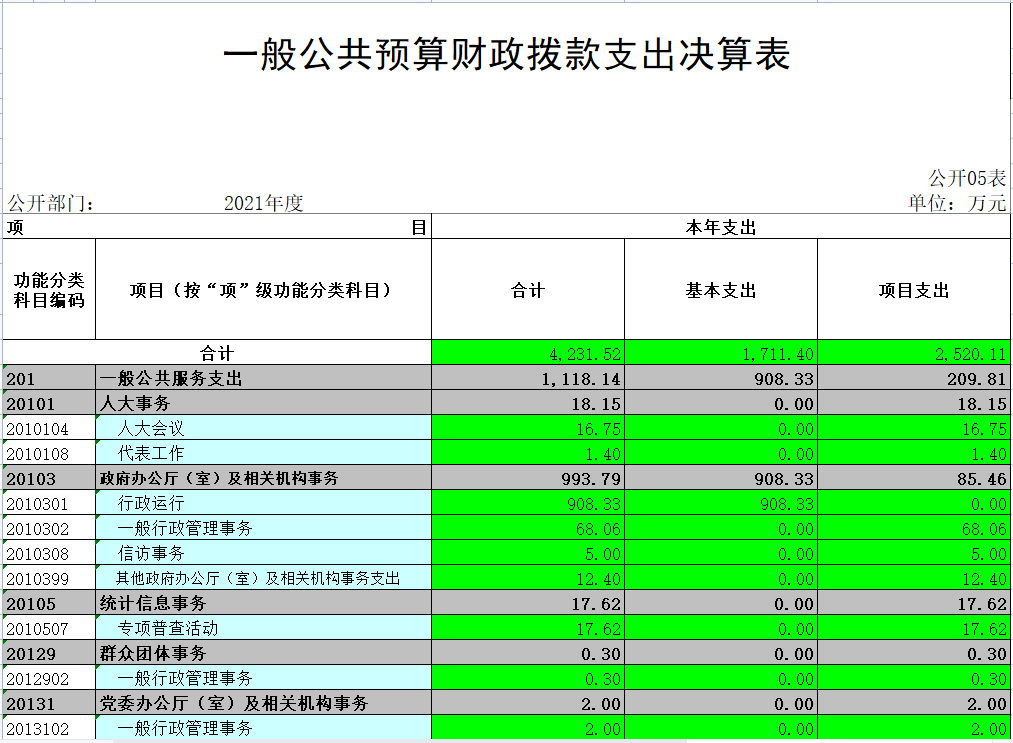
Task: Select the value 85.46
Action: [x=914, y=478]
